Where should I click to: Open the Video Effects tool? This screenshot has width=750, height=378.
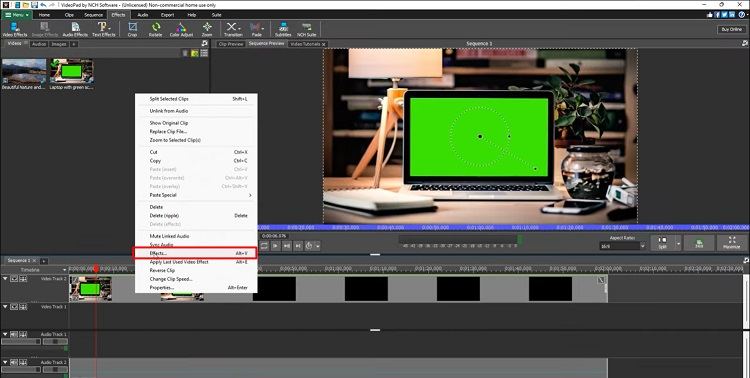tap(15, 29)
